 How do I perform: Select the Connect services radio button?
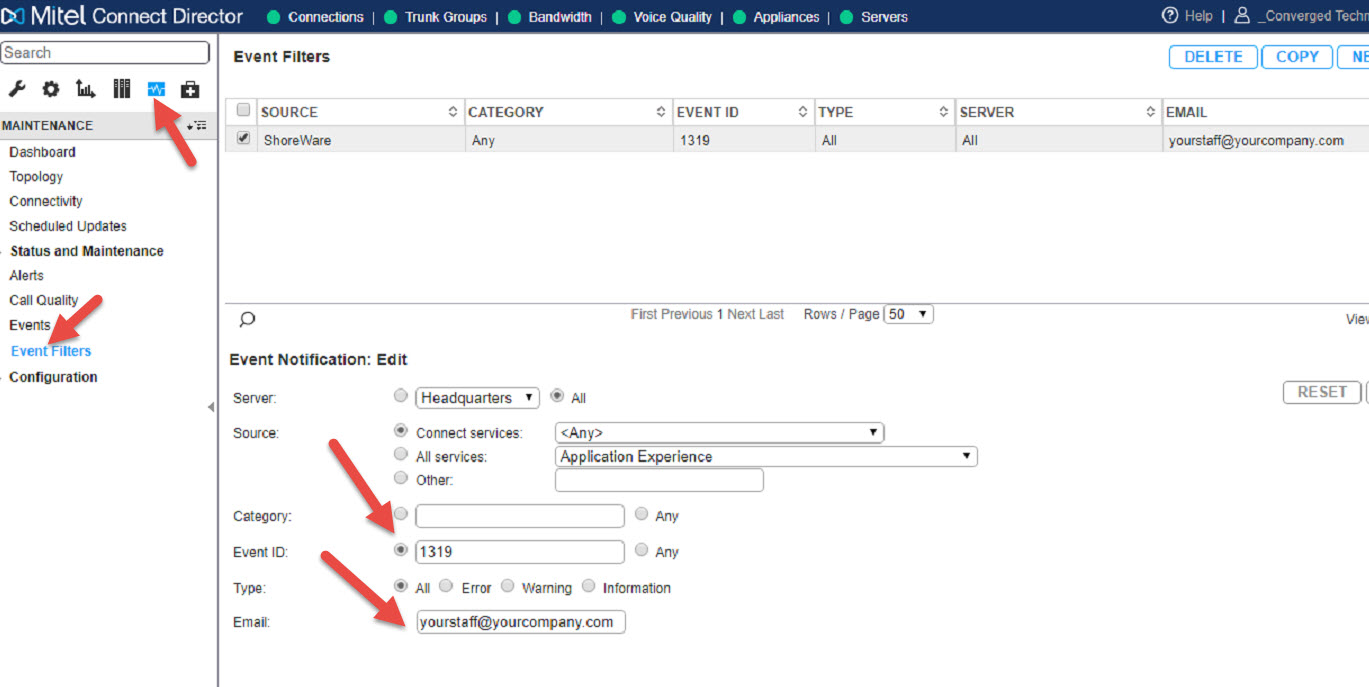coord(401,431)
